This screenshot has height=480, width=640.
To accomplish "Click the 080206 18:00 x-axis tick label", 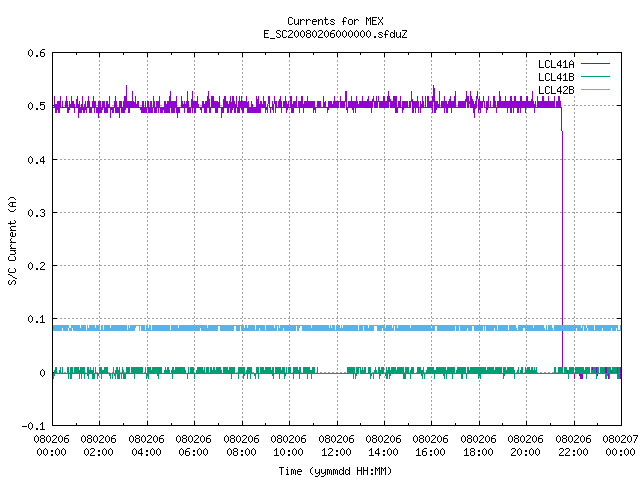I will (478, 446).
